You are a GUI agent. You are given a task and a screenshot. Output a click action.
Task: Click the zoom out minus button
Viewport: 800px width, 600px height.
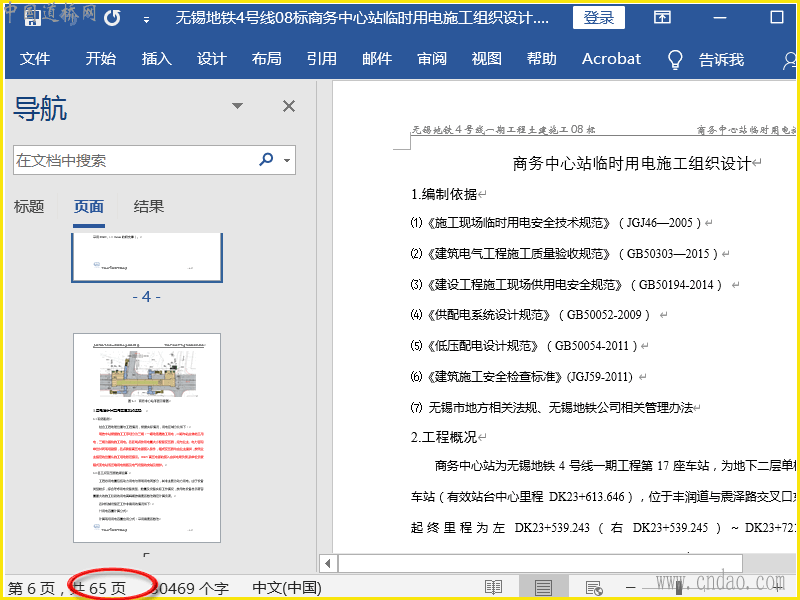[x=631, y=587]
